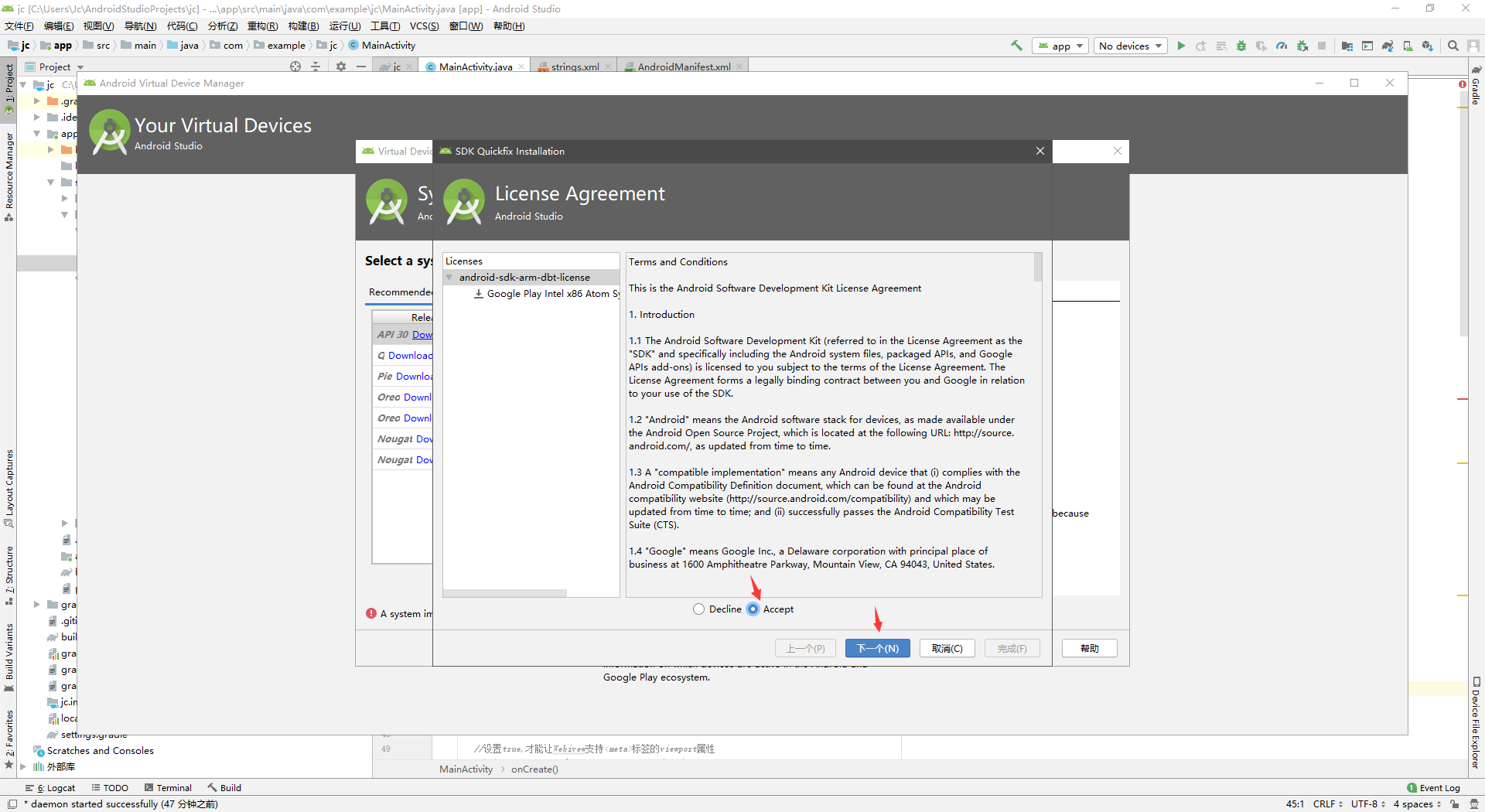Screen dimensions: 1485x812
Task: Open the 导航(N) menu
Action: 140,26
